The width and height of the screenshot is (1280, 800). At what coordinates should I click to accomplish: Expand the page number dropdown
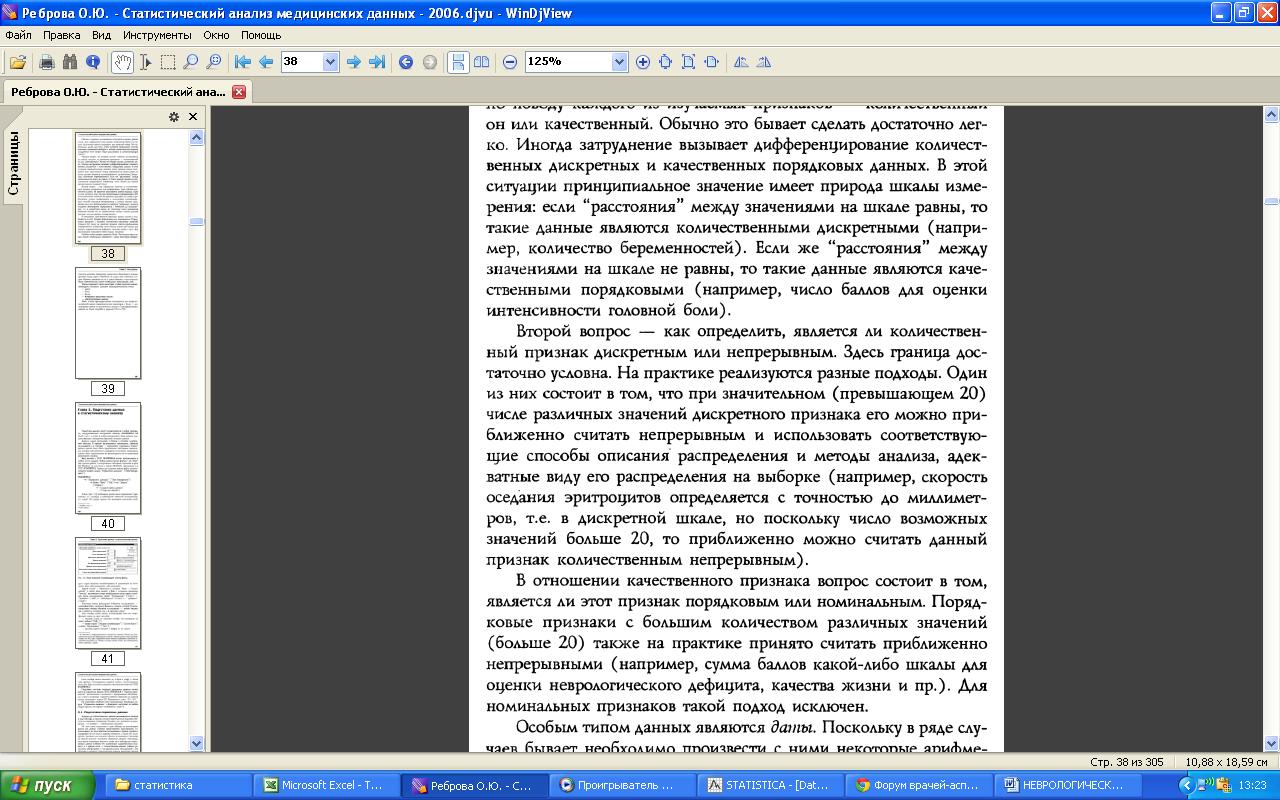click(x=331, y=62)
